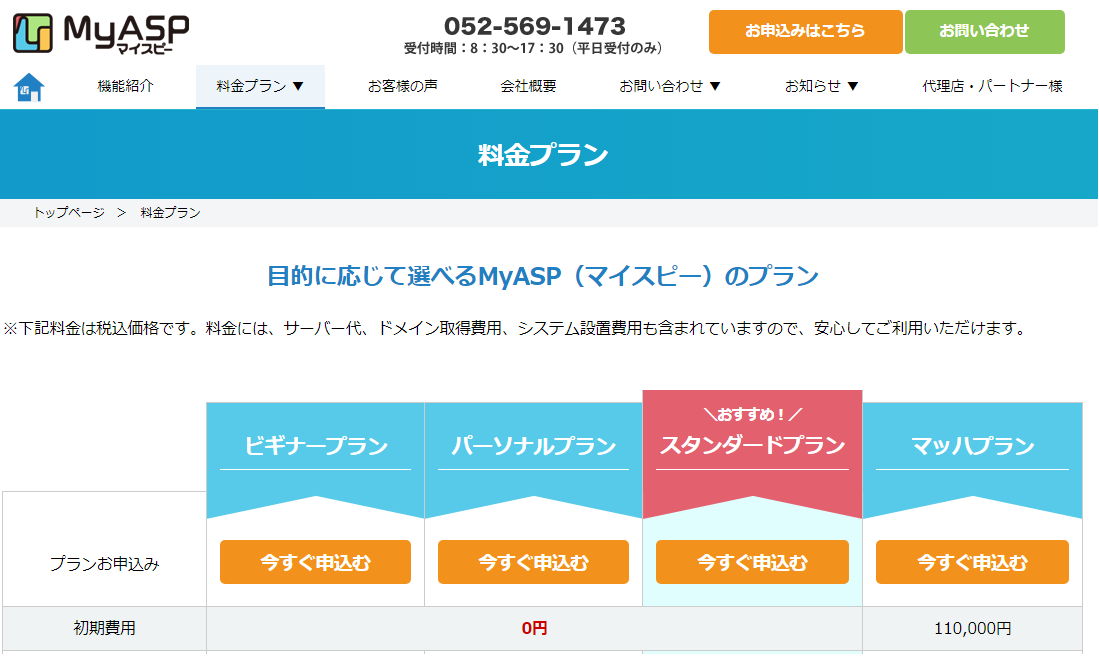The height and width of the screenshot is (672, 1099).
Task: Open the 機能紹介 menu item
Action: pyautogui.click(x=125, y=86)
